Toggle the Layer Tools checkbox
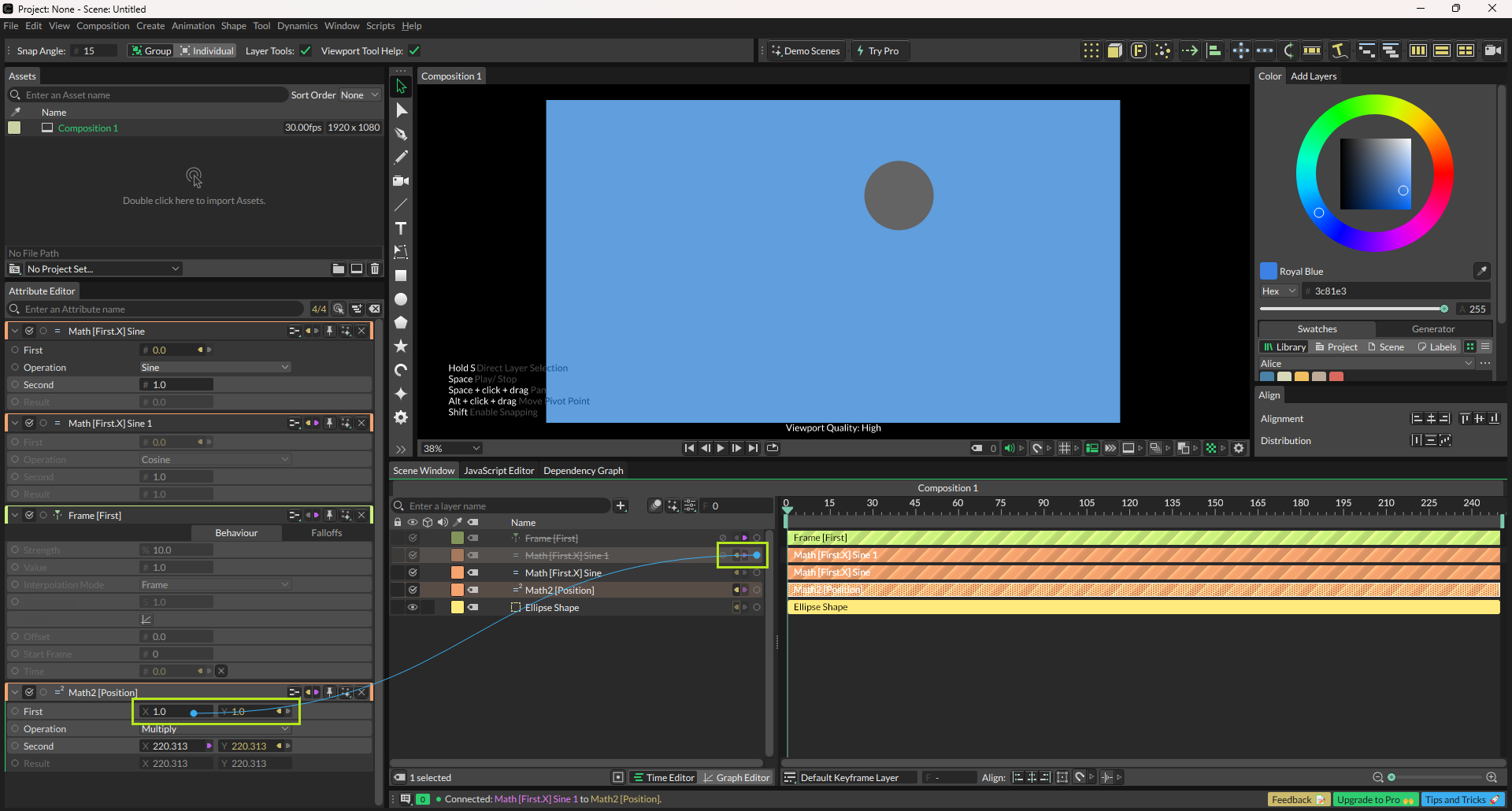 [306, 51]
